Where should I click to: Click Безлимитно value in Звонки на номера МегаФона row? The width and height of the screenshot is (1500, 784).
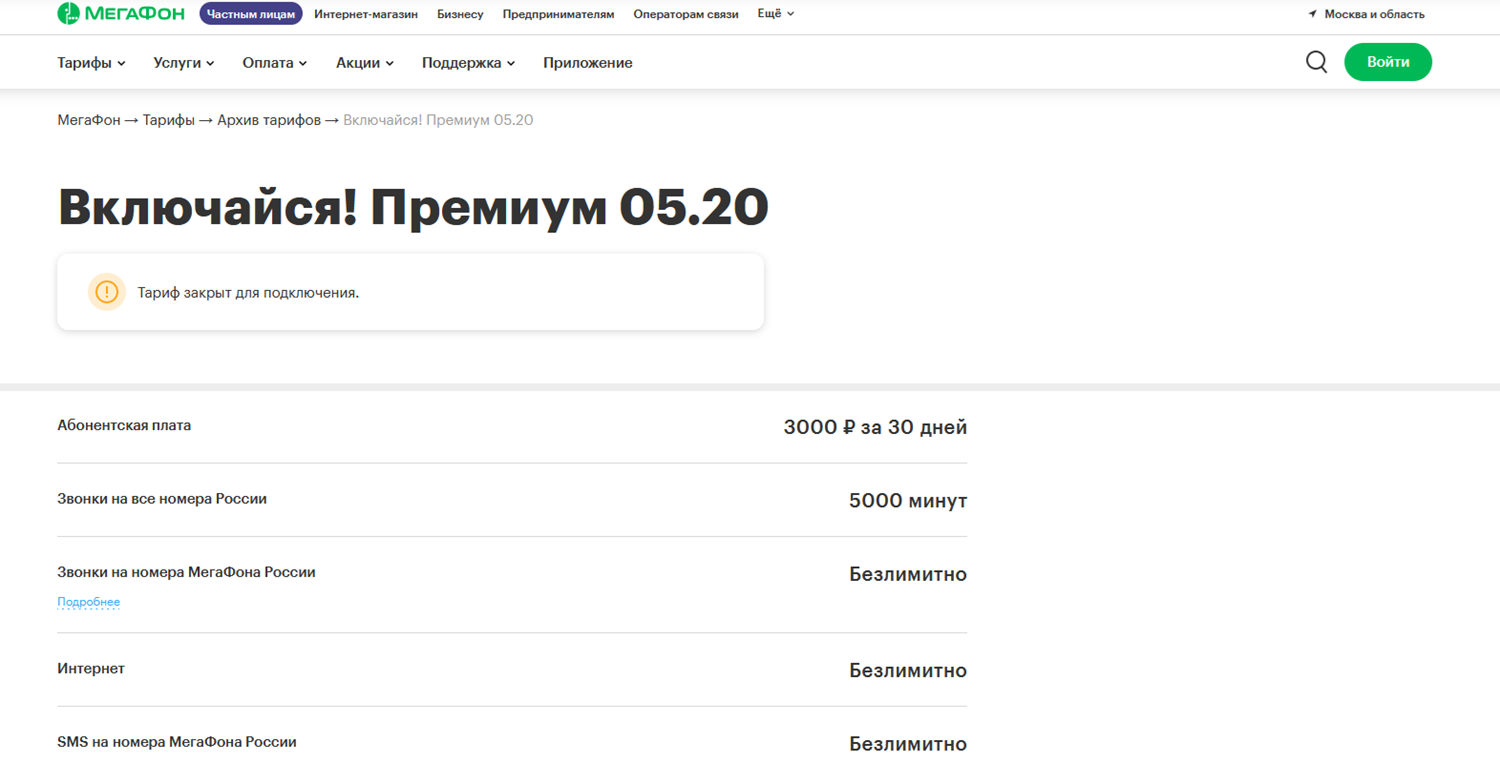tap(908, 574)
